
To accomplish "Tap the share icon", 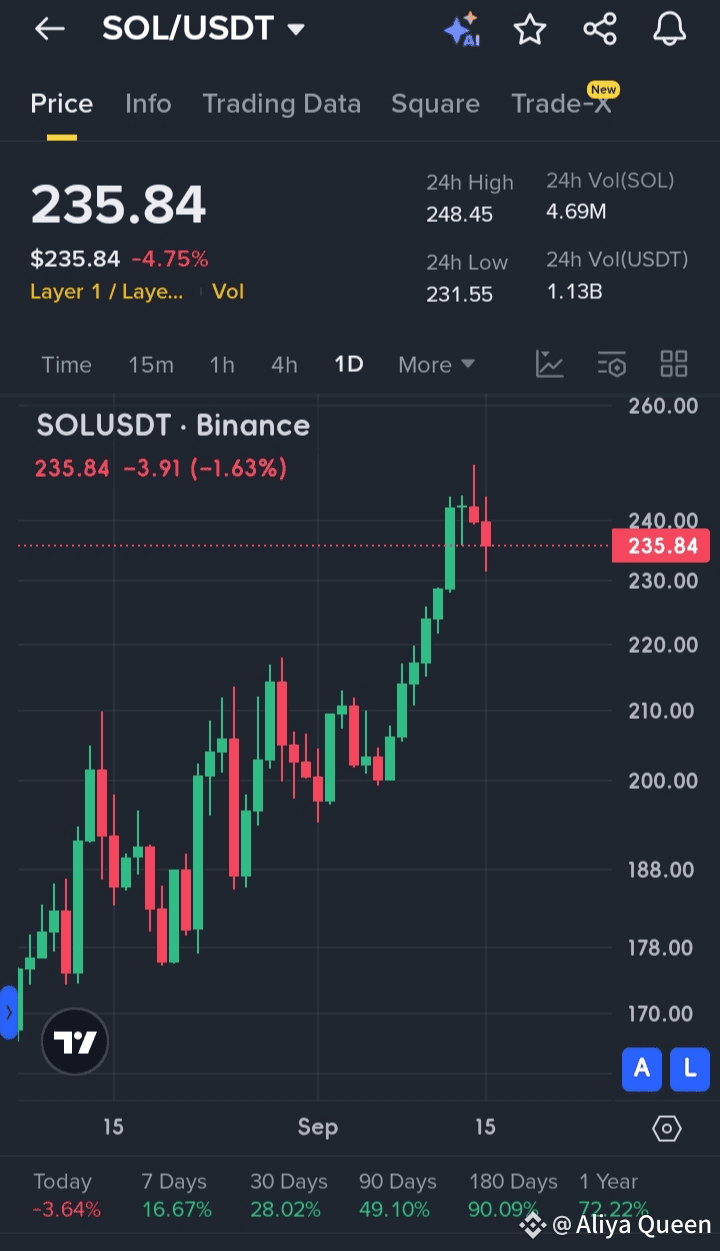I will click(x=600, y=30).
